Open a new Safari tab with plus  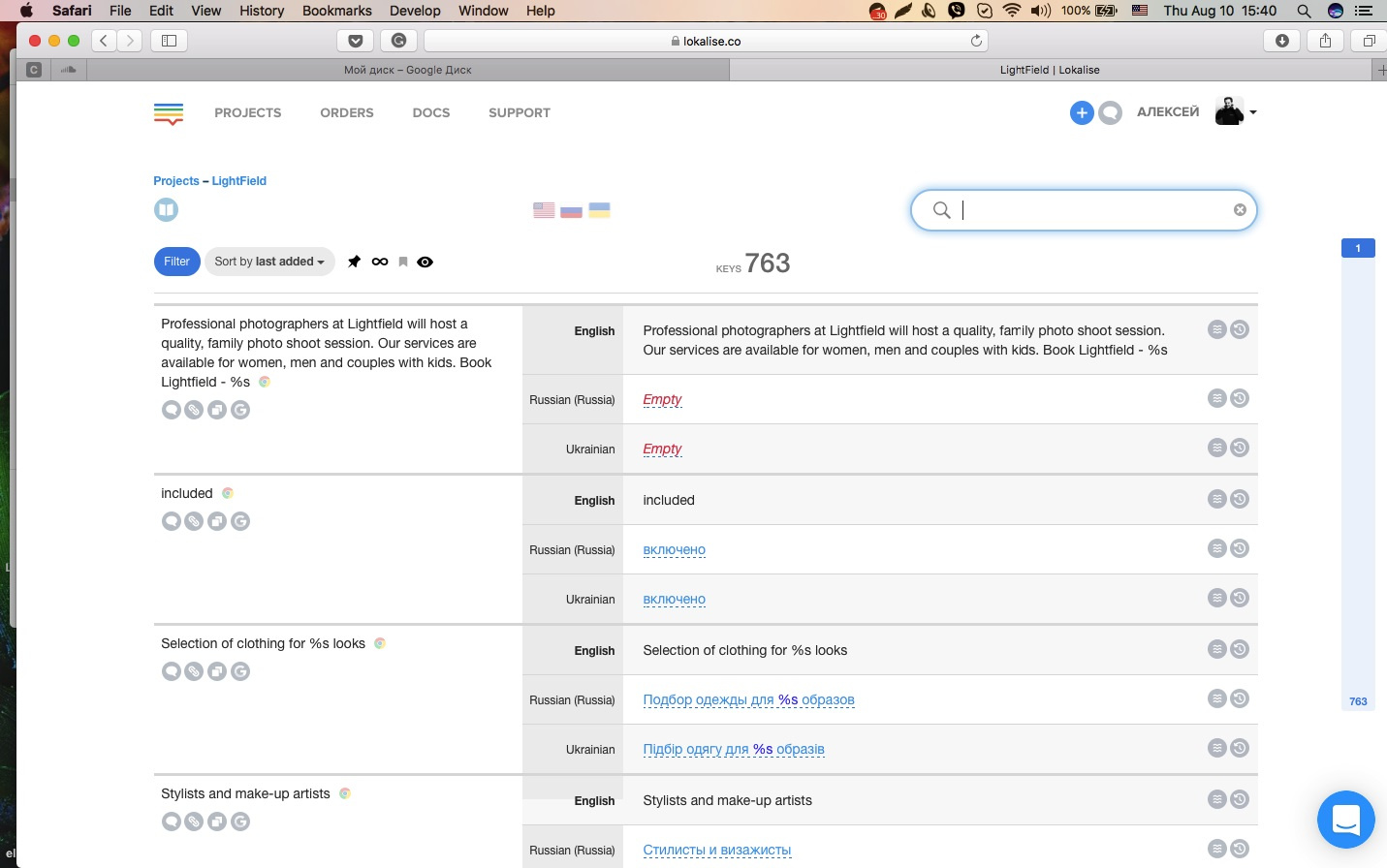point(1379,70)
